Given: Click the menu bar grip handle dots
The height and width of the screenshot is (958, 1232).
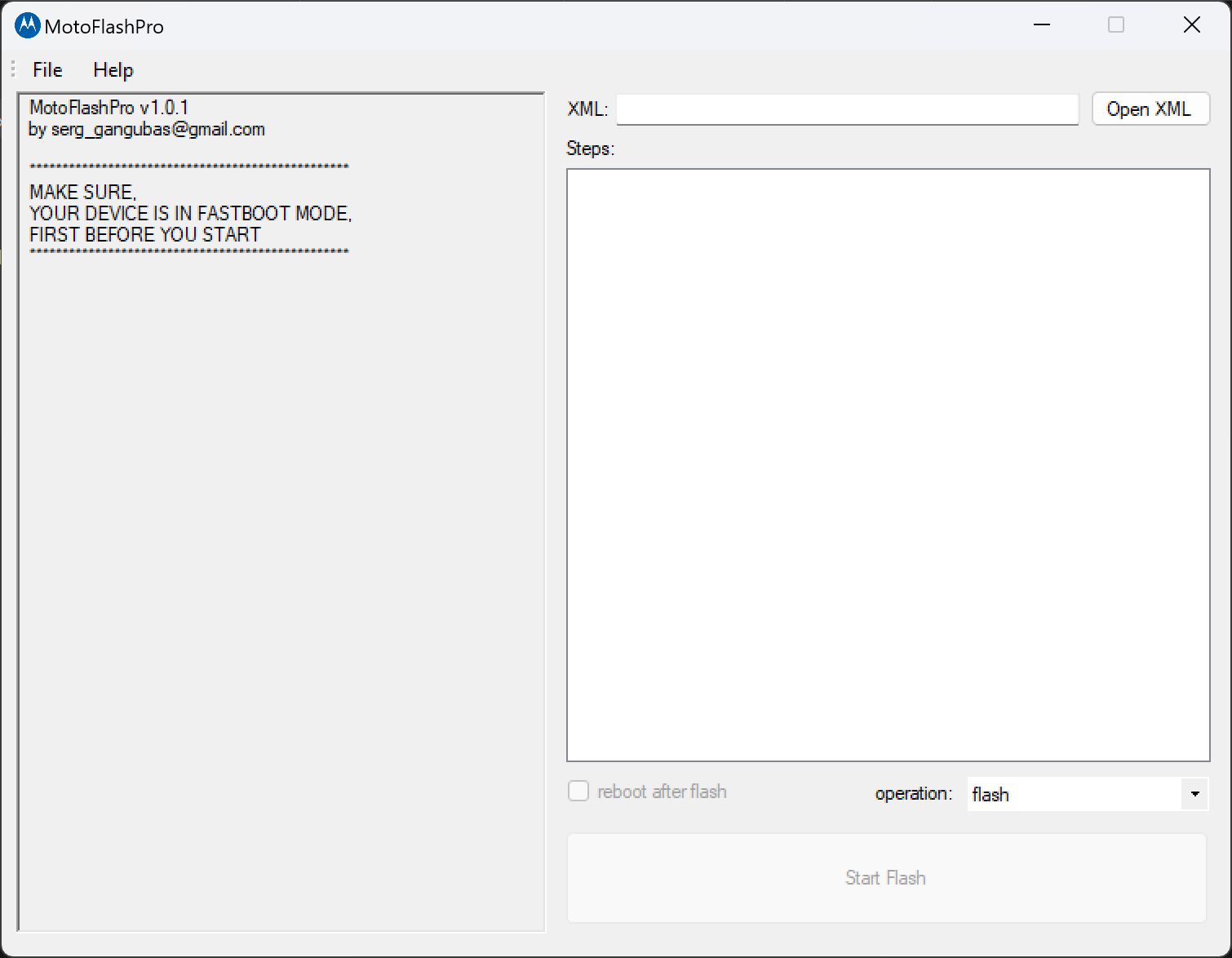Looking at the screenshot, I should click(13, 69).
